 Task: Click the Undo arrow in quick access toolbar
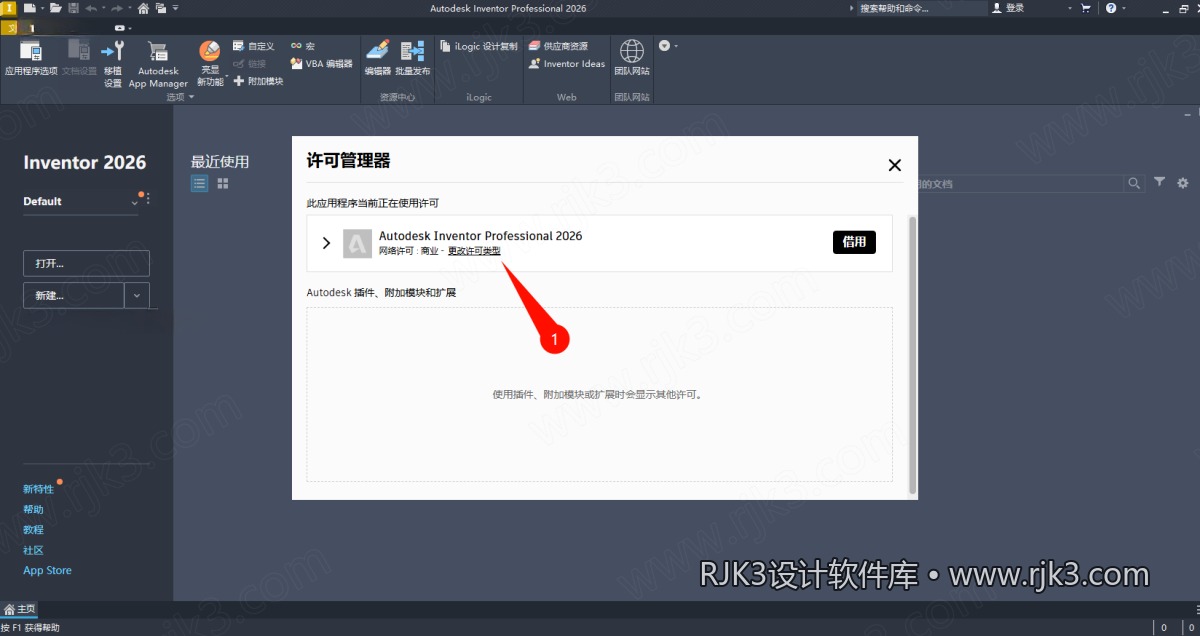pos(91,8)
